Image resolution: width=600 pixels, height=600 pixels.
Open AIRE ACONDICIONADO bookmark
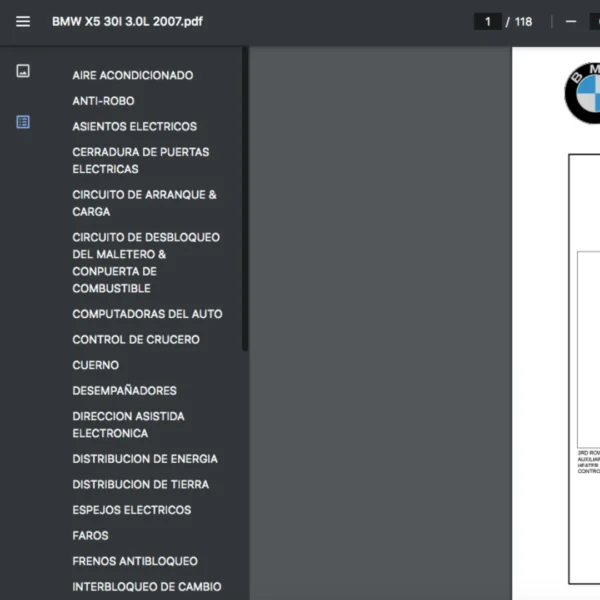coord(133,75)
